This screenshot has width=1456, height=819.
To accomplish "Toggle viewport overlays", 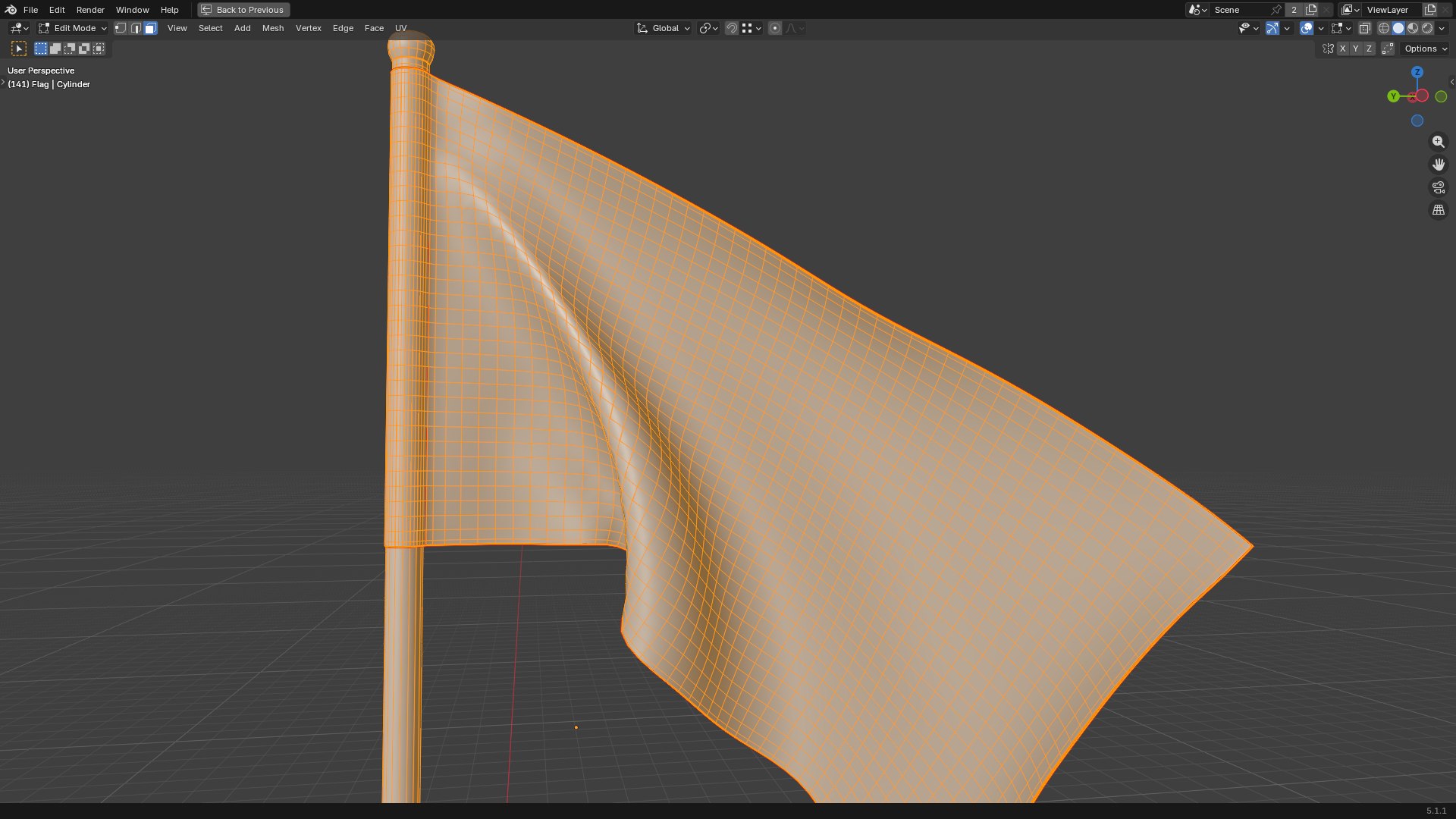I will point(1307,28).
